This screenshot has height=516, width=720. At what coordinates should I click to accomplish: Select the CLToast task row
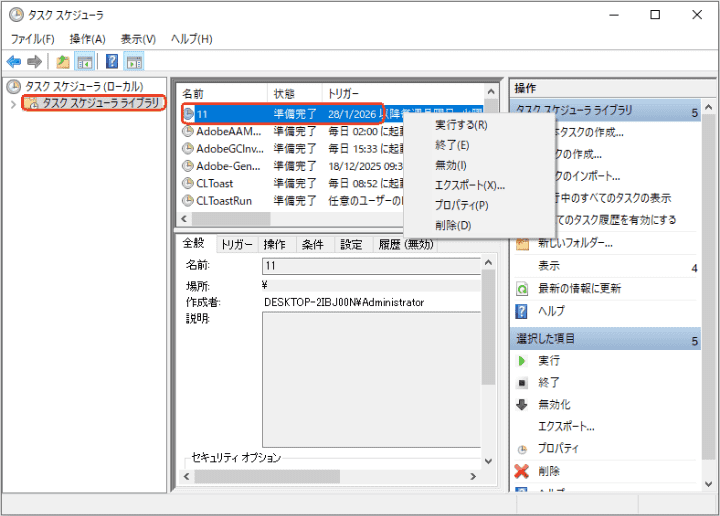tap(216, 183)
